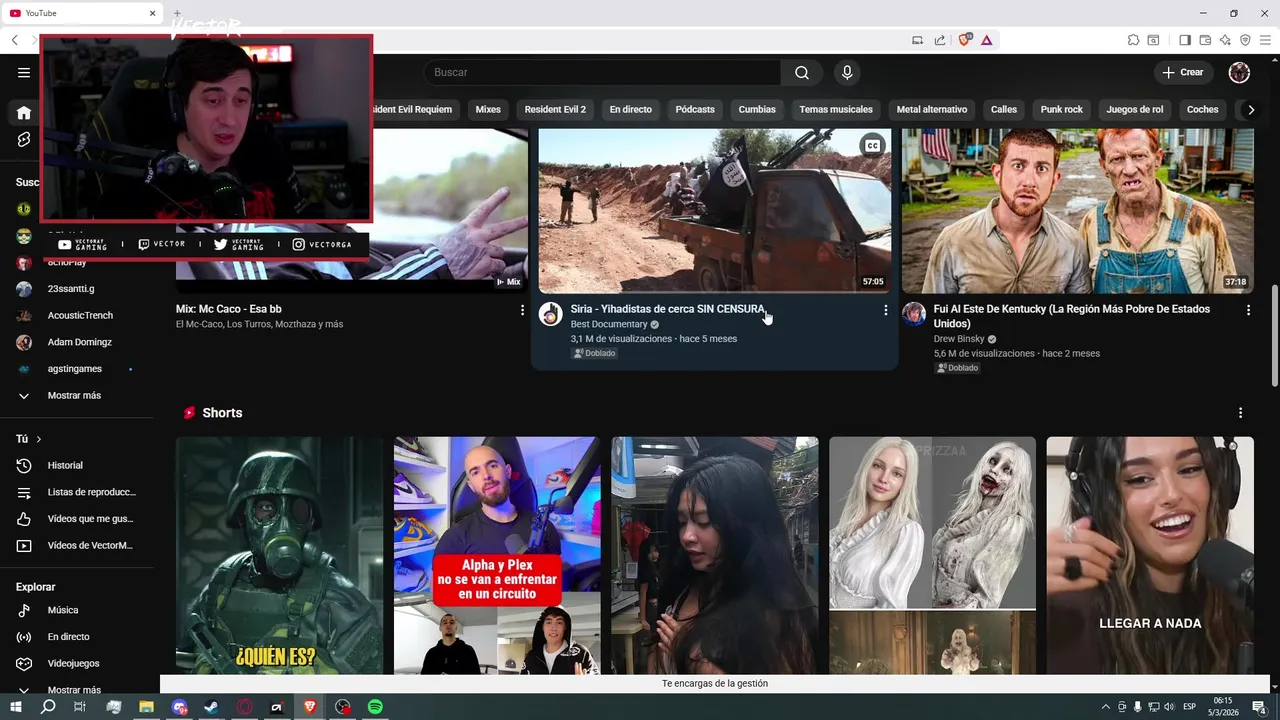Click the share page icon in address bar
Viewport: 1280px width, 720px height.
coord(940,40)
